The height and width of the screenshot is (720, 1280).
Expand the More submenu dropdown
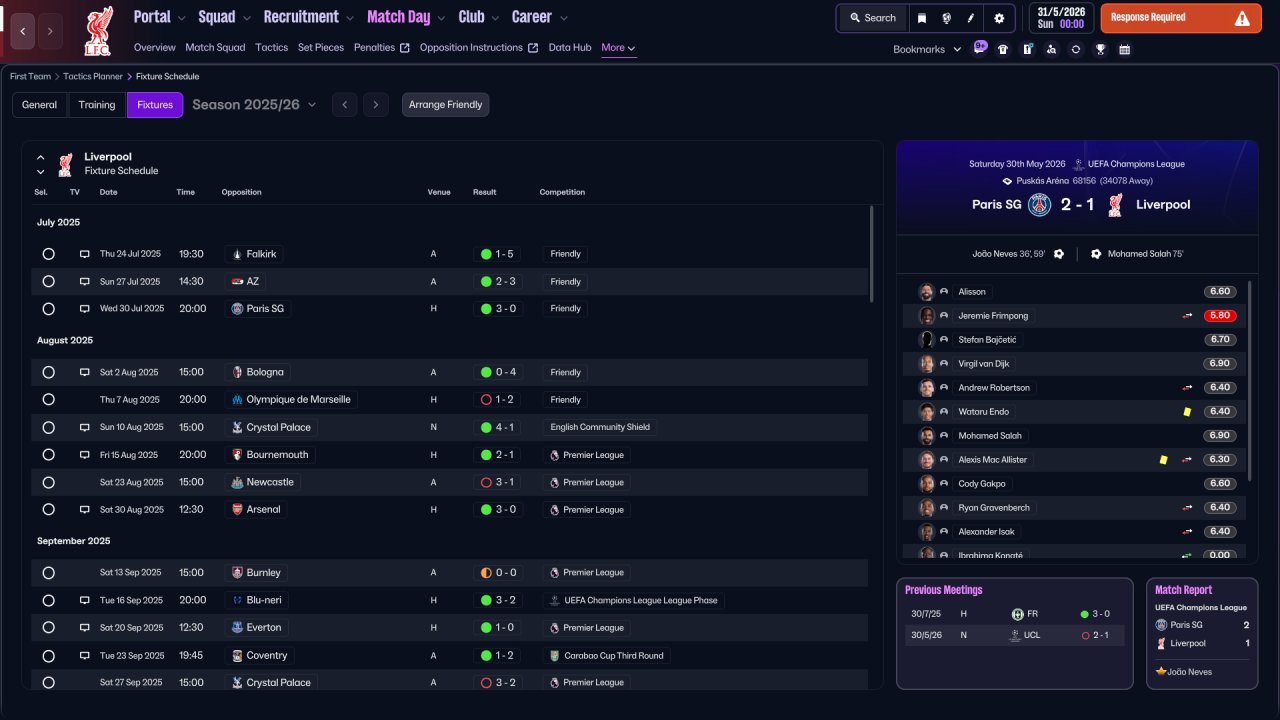618,47
